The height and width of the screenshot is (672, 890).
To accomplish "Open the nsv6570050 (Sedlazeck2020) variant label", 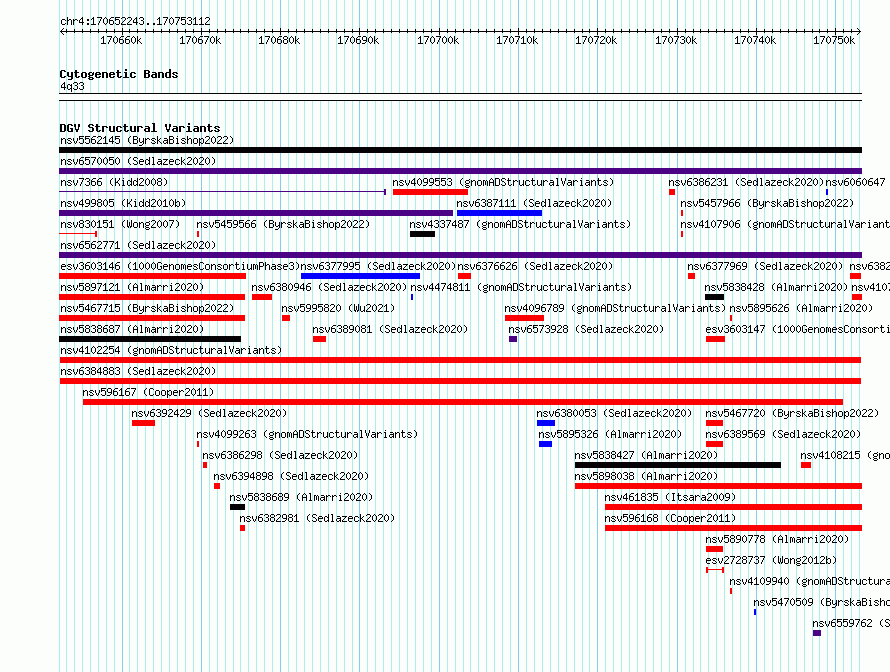I will 138,161.
